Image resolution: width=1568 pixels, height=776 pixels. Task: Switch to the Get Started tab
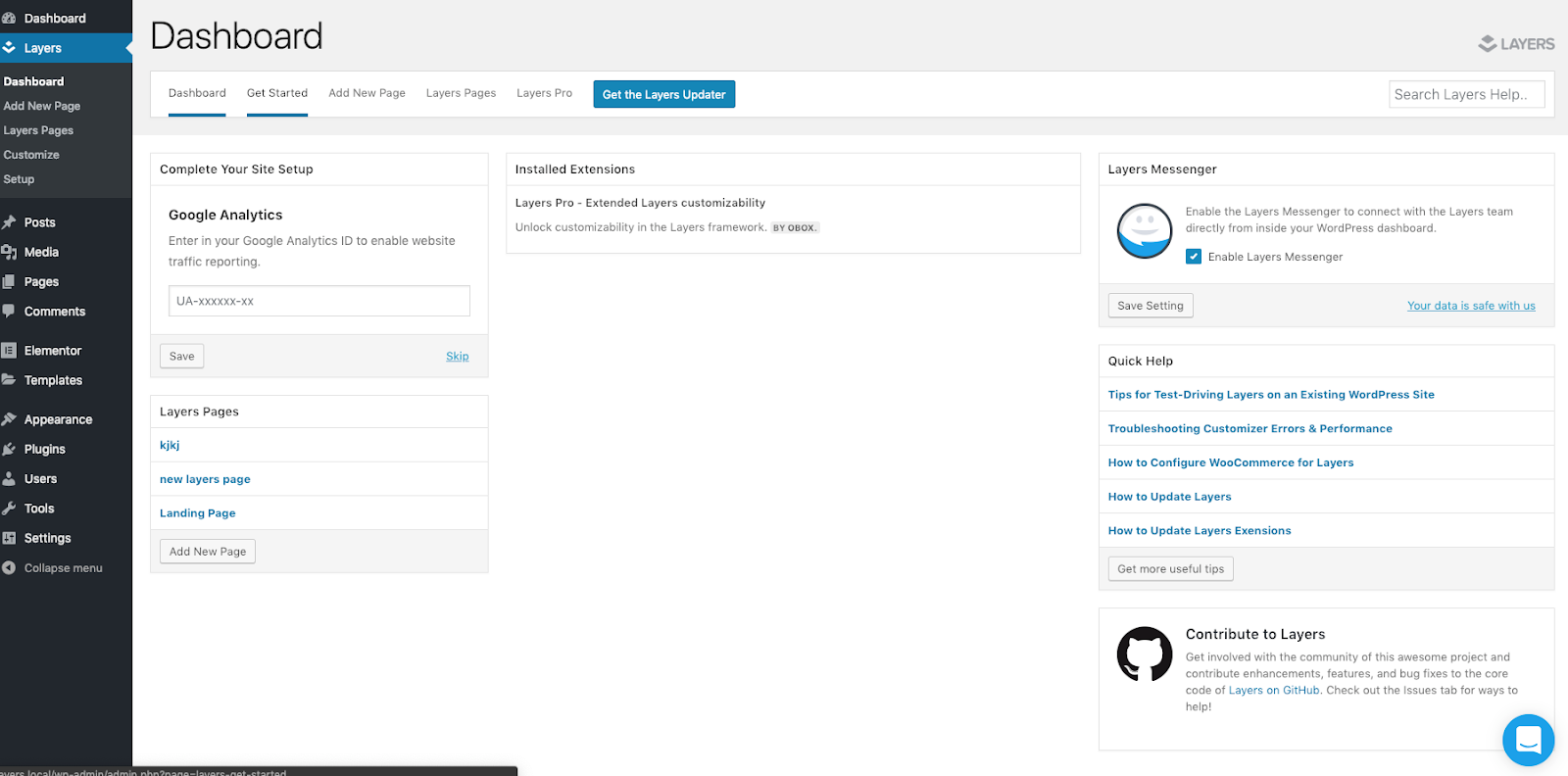[x=277, y=93]
